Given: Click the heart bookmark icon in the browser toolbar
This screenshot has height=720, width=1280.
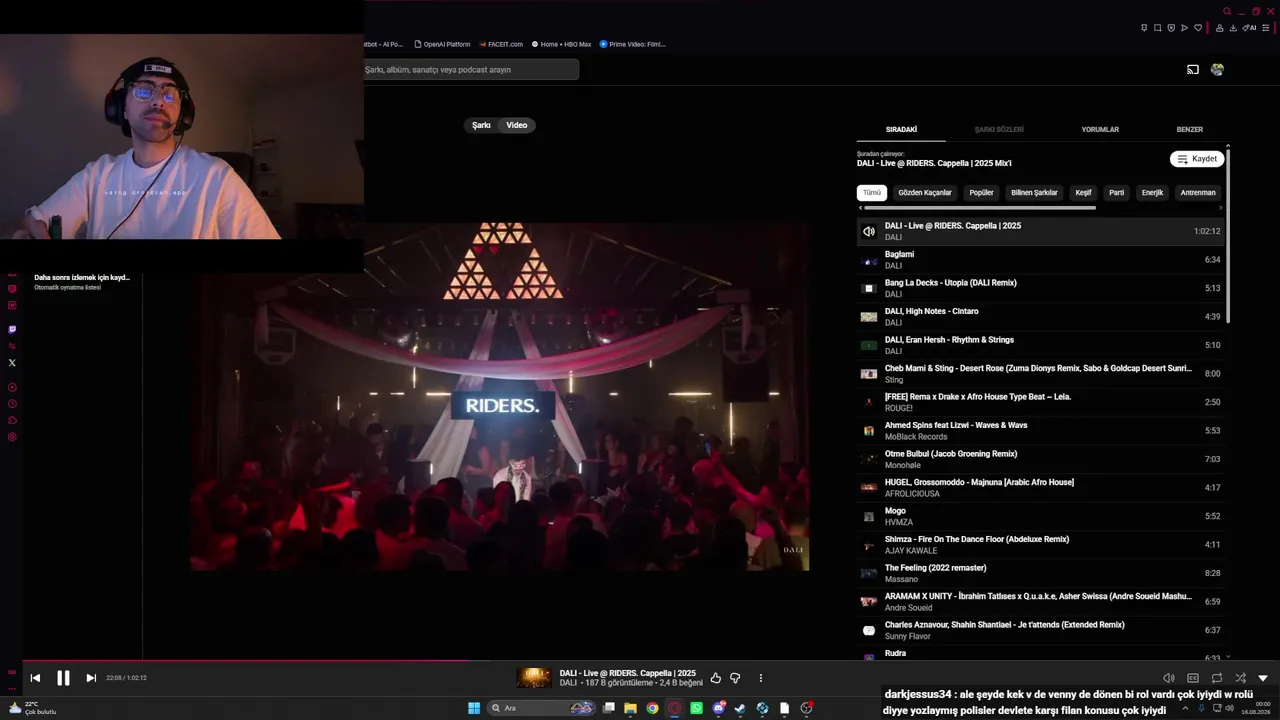Looking at the screenshot, I should [1198, 28].
